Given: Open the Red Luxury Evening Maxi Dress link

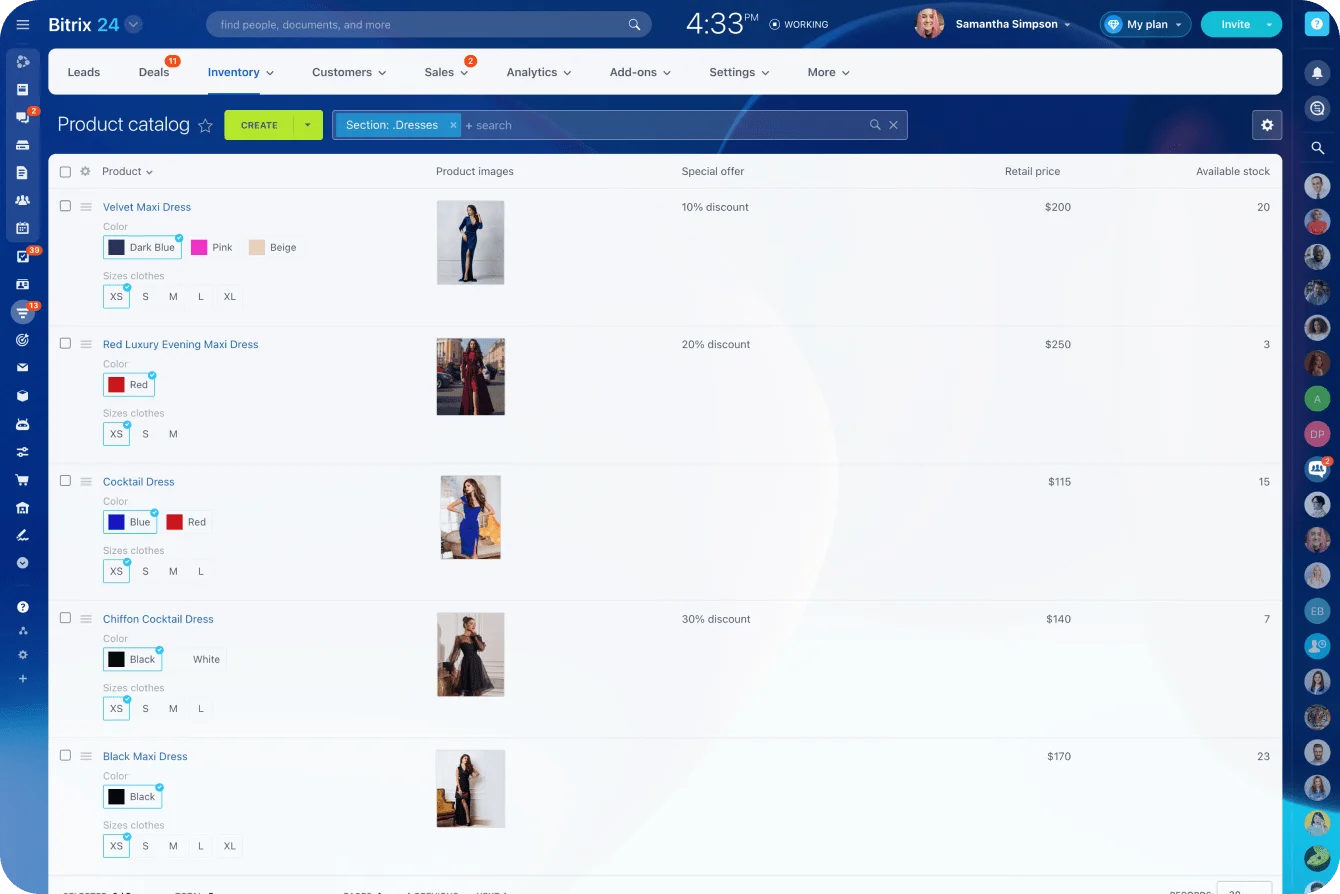Looking at the screenshot, I should coord(180,344).
